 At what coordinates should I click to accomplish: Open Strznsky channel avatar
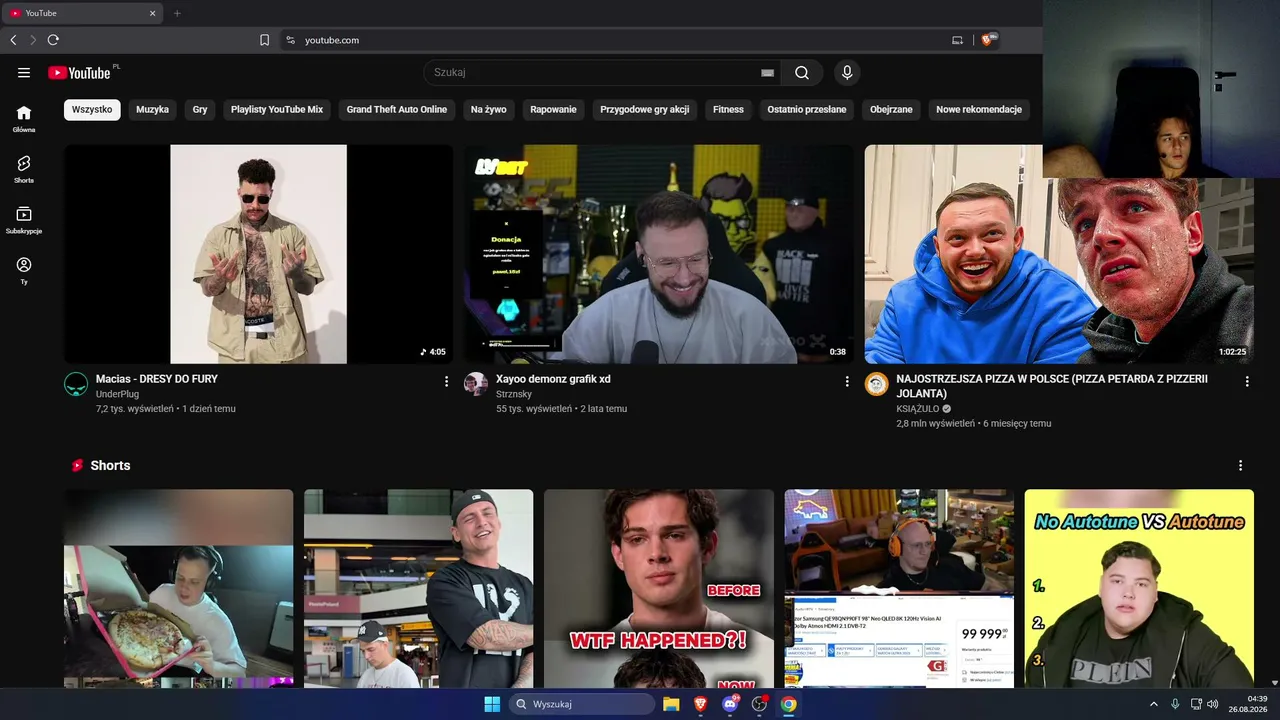tap(476, 385)
